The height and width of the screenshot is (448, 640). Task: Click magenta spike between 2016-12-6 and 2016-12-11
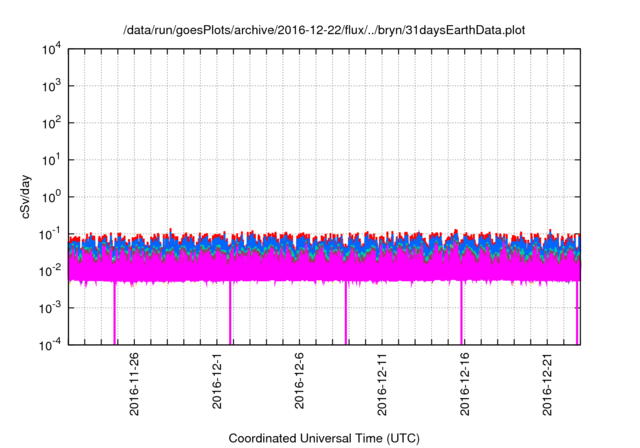(346, 315)
